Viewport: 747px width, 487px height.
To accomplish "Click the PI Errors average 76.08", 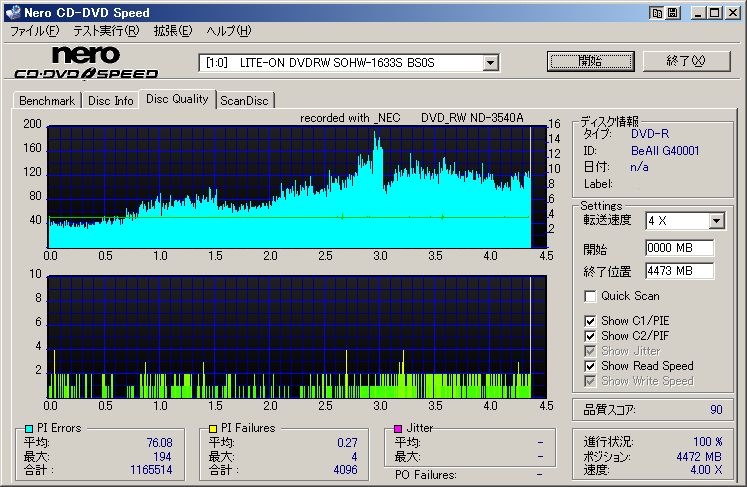I will tap(160, 443).
